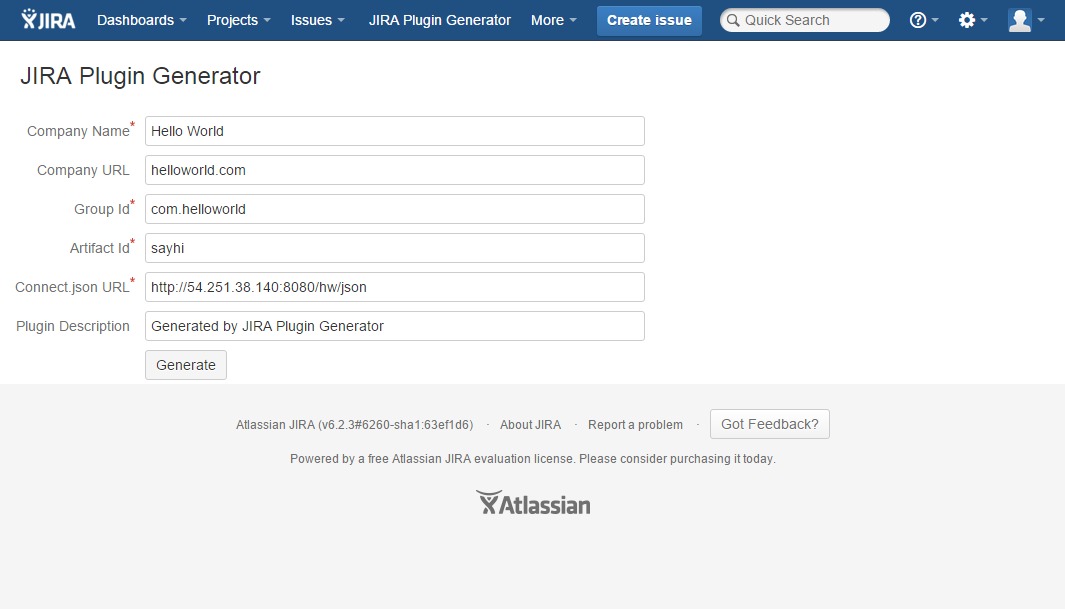Click the Group Id input field
The width and height of the screenshot is (1065, 609).
(x=395, y=209)
